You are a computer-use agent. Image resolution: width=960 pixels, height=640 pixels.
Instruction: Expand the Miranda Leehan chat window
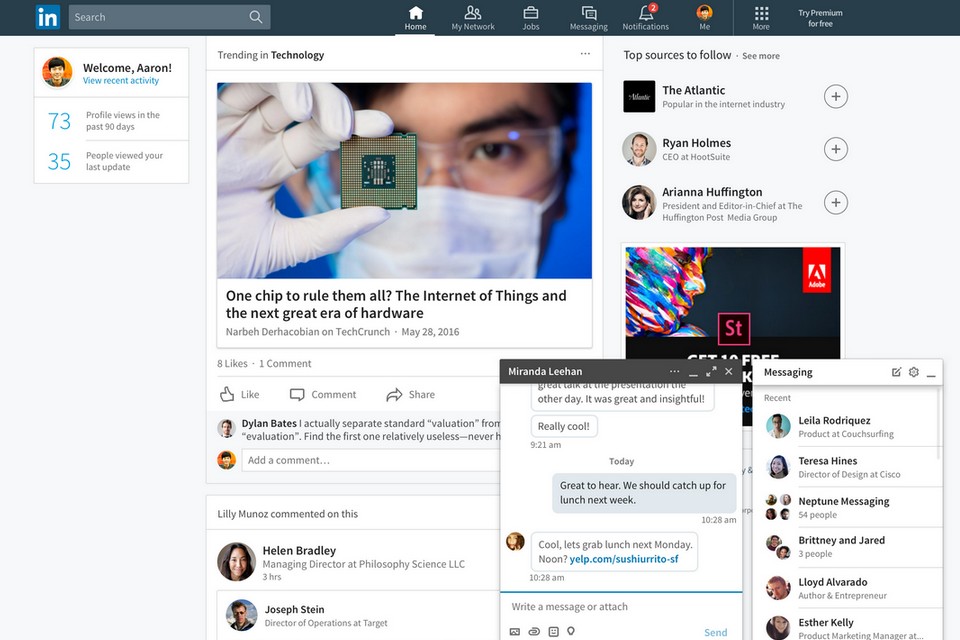coord(711,371)
